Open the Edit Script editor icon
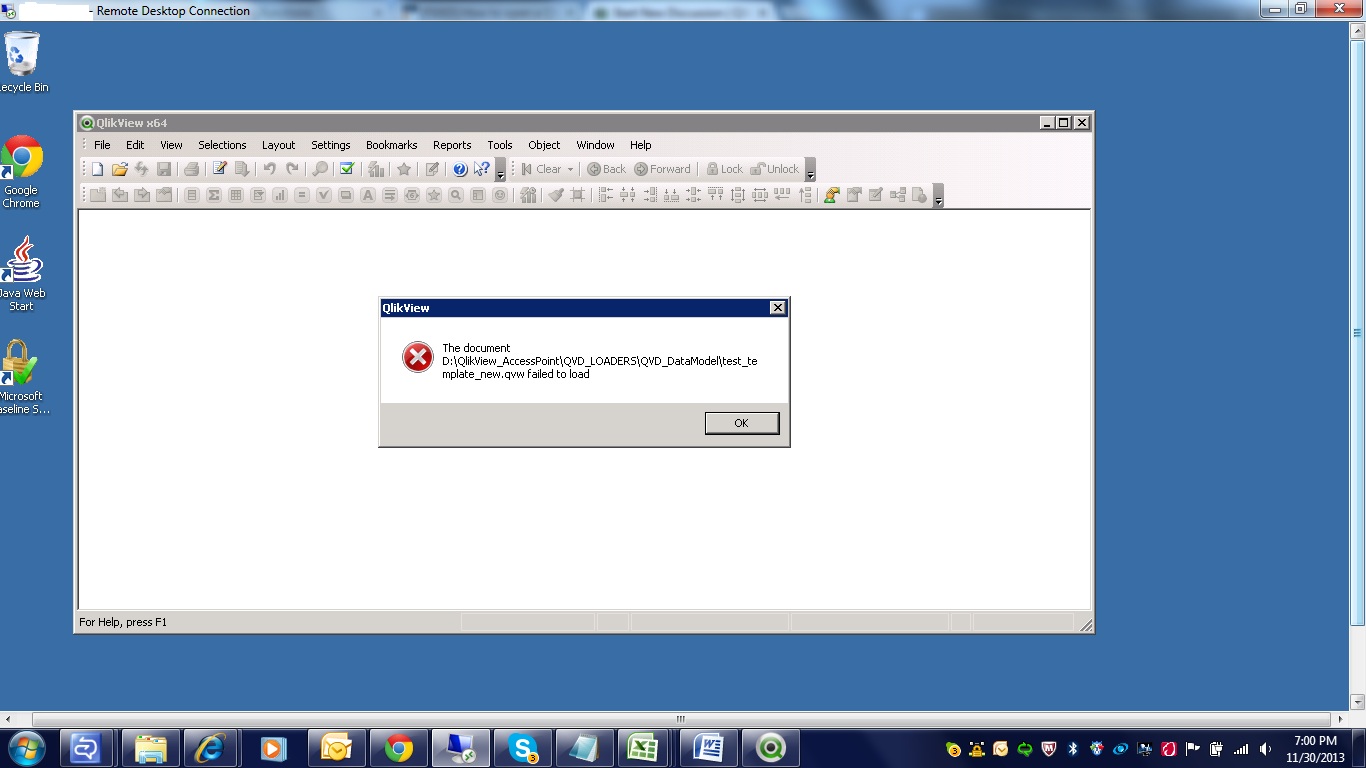This screenshot has width=1366, height=768. point(220,169)
